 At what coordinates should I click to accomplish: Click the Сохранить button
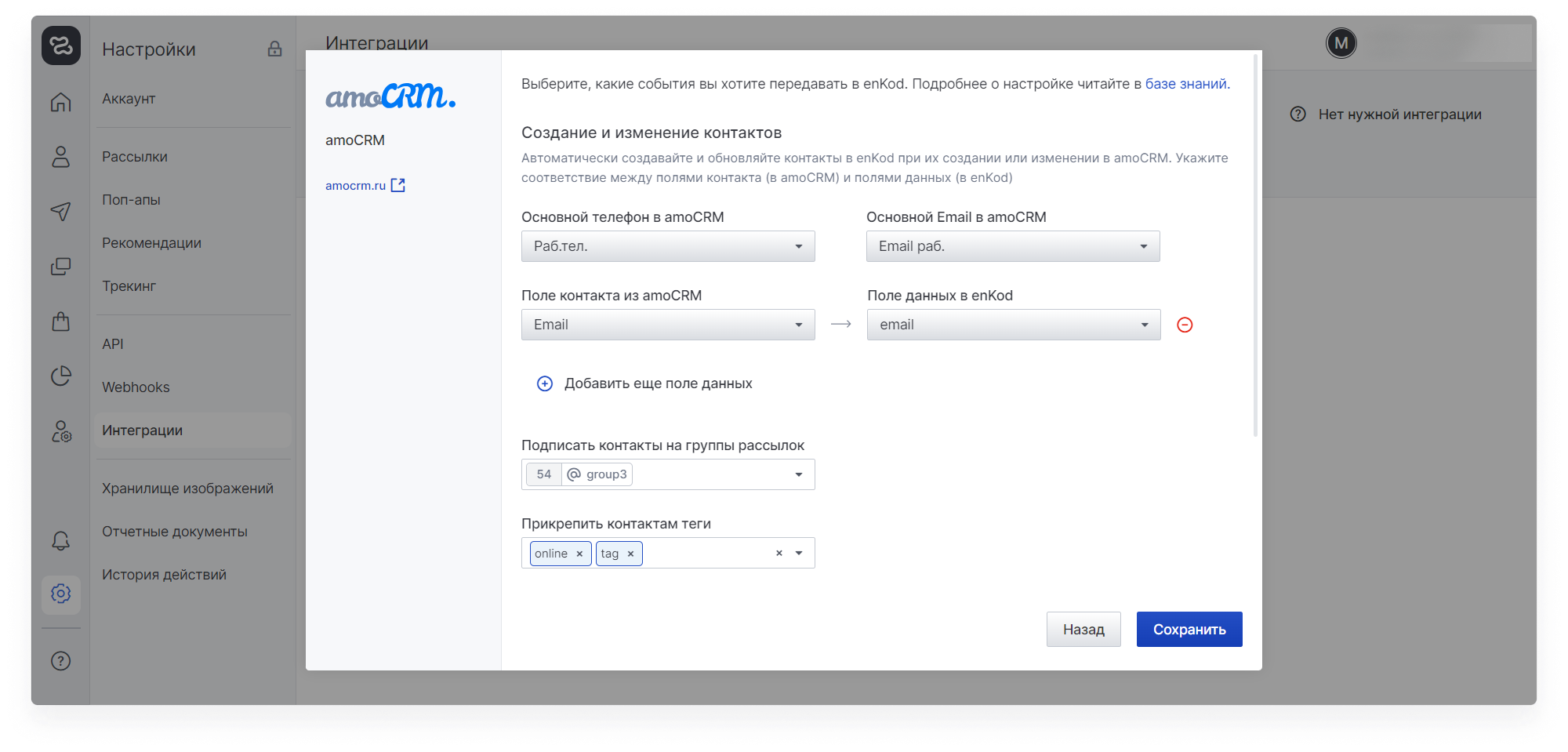1189,630
